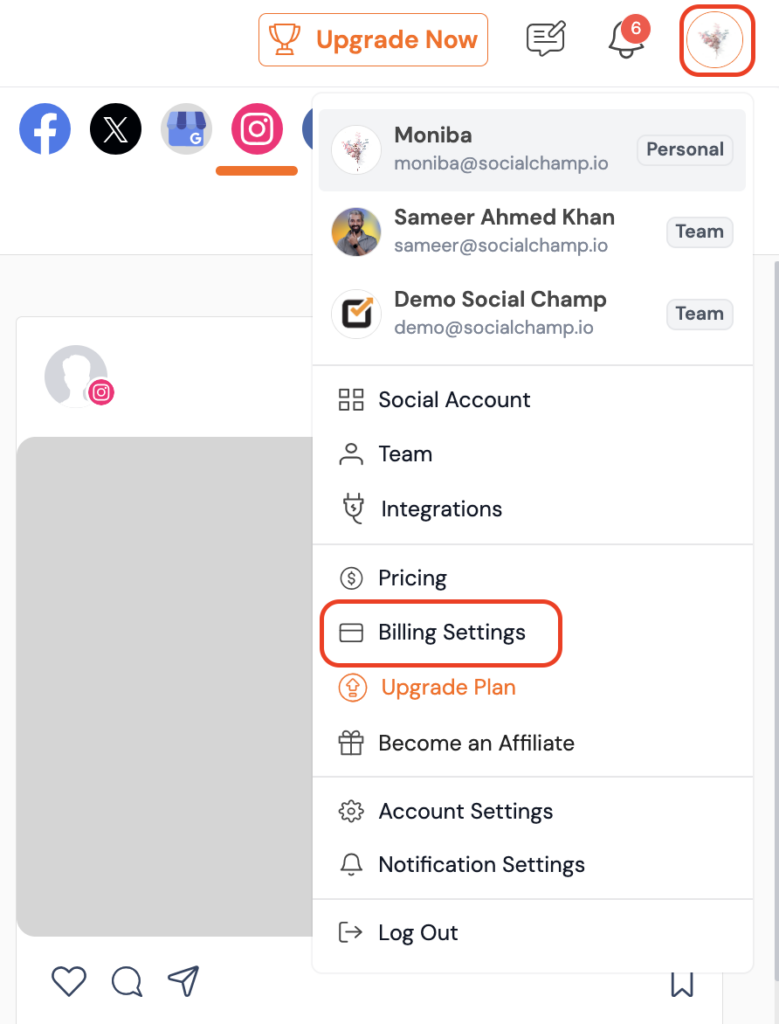Image resolution: width=779 pixels, height=1024 pixels.
Task: Select the Facebook account icon
Action: [x=45, y=130]
